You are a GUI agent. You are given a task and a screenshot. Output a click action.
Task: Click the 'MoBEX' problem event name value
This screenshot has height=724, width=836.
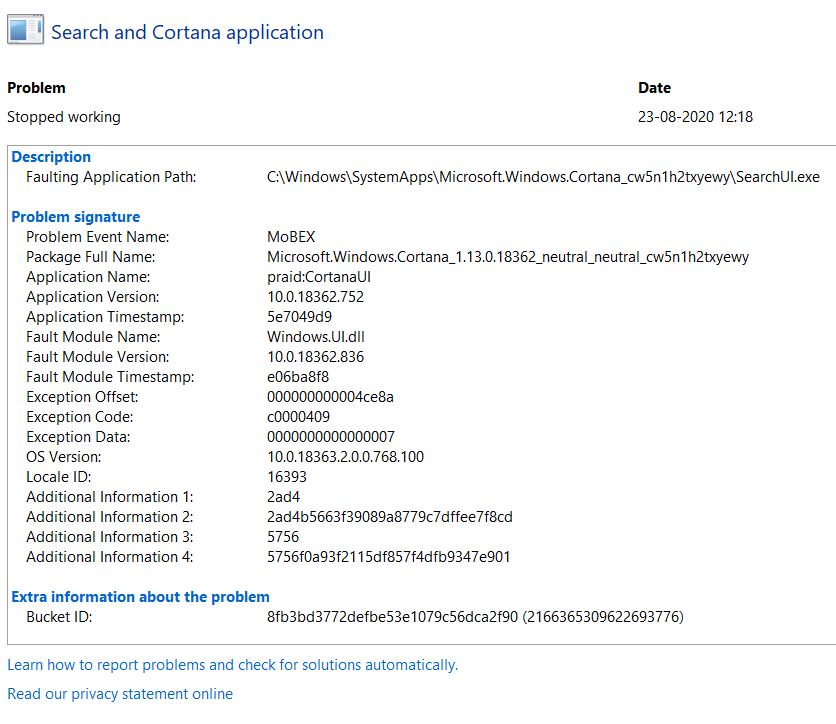coord(291,237)
